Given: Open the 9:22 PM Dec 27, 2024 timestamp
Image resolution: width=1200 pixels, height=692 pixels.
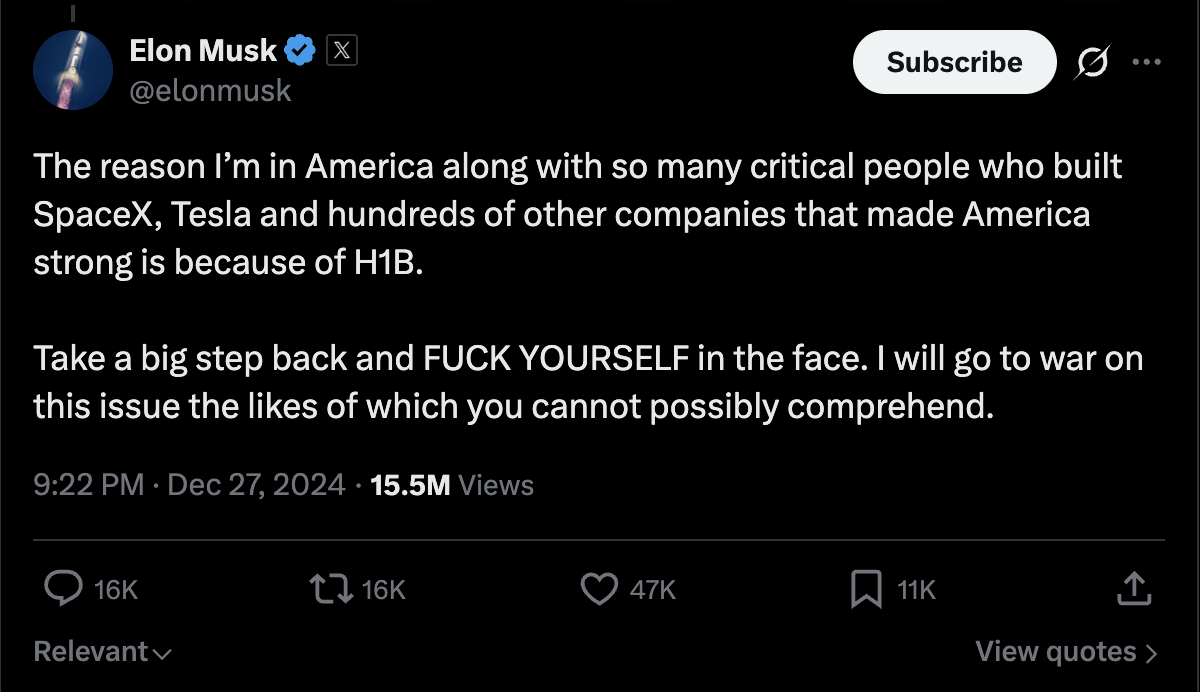Looking at the screenshot, I should point(190,486).
